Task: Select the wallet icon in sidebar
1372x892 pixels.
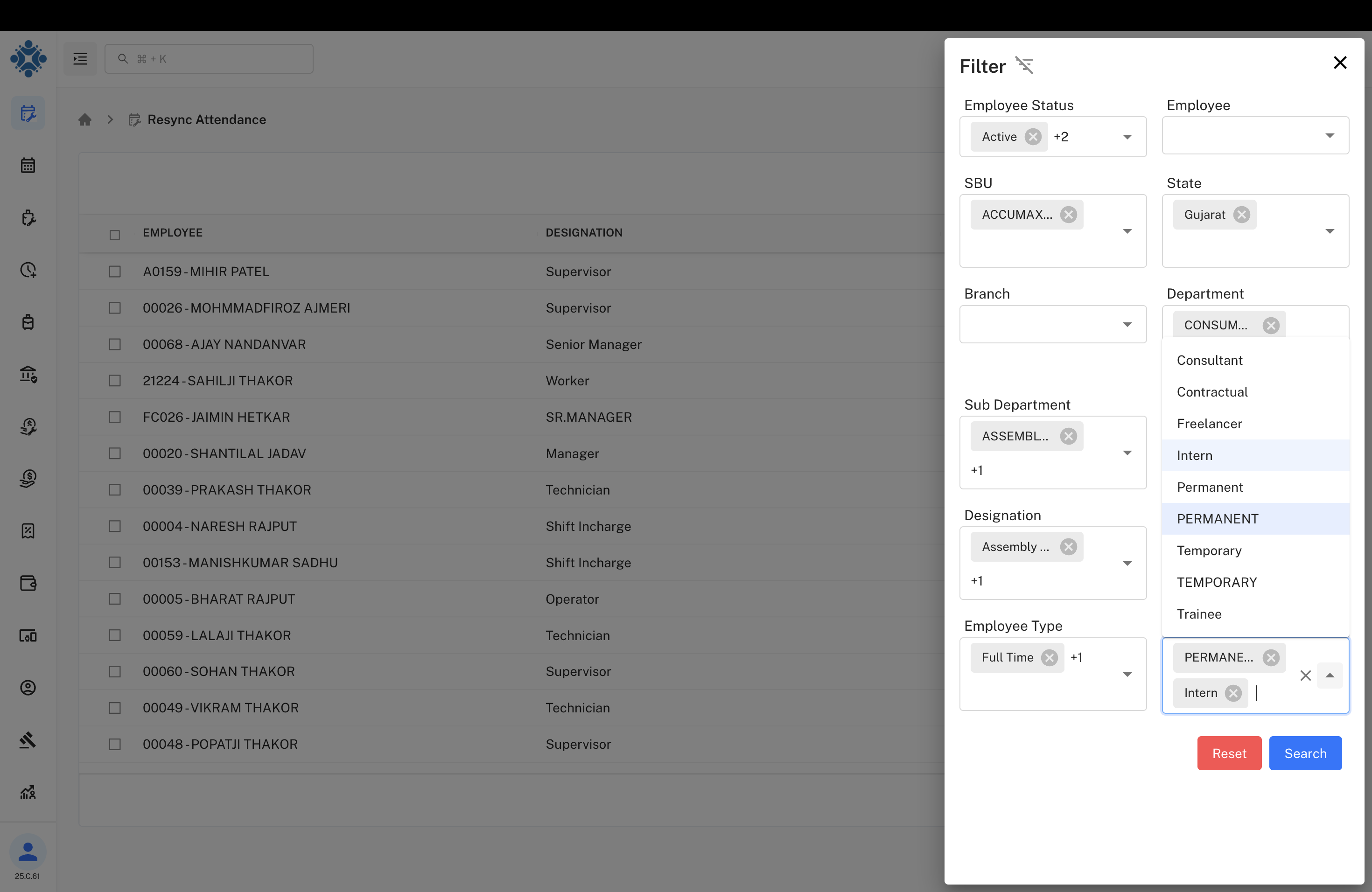Action: [28, 583]
